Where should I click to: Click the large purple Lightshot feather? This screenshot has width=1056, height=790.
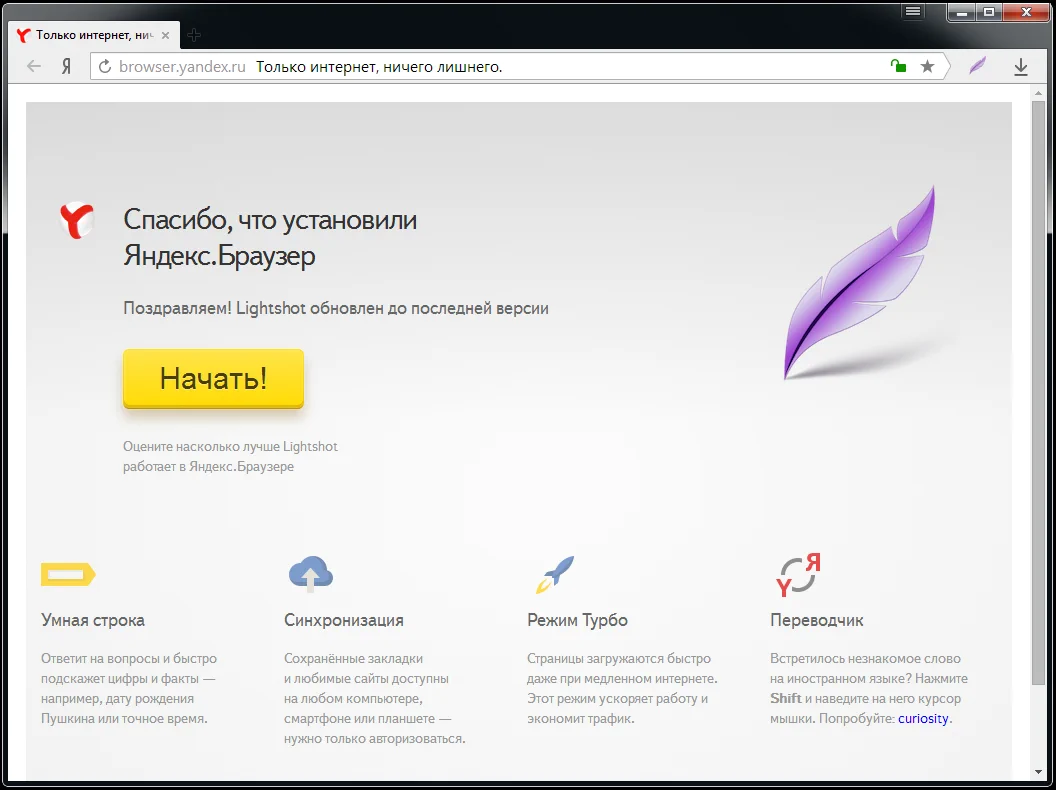(x=859, y=283)
